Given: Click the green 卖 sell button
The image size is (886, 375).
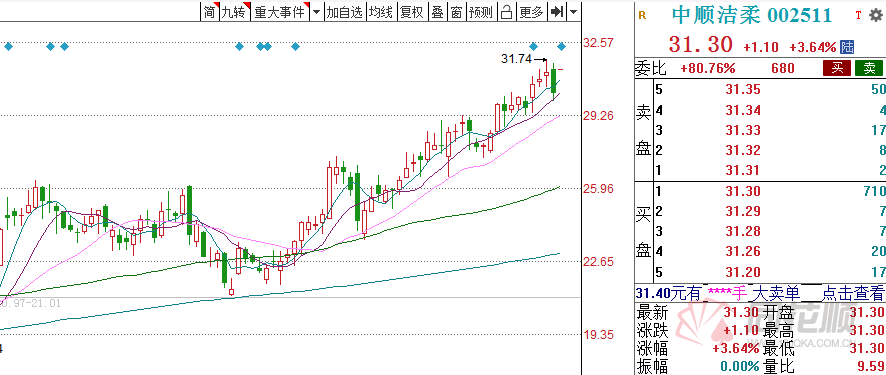Looking at the screenshot, I should [x=869, y=68].
